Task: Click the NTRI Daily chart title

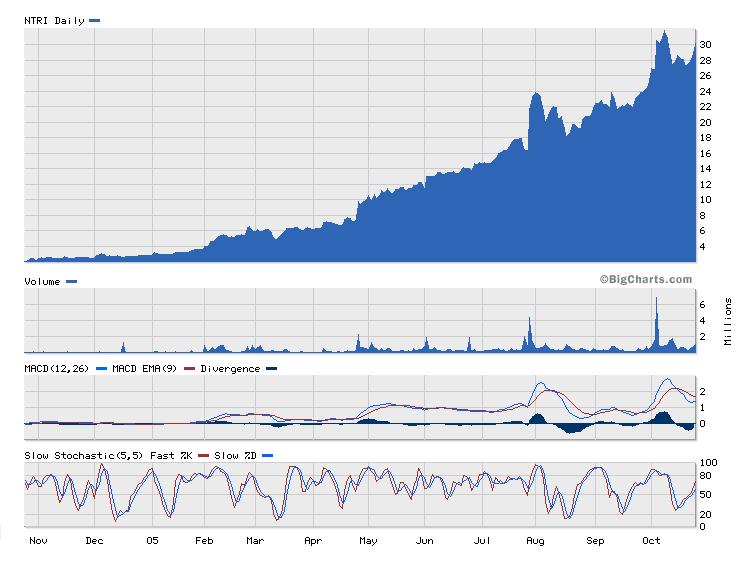Action: pos(54,20)
